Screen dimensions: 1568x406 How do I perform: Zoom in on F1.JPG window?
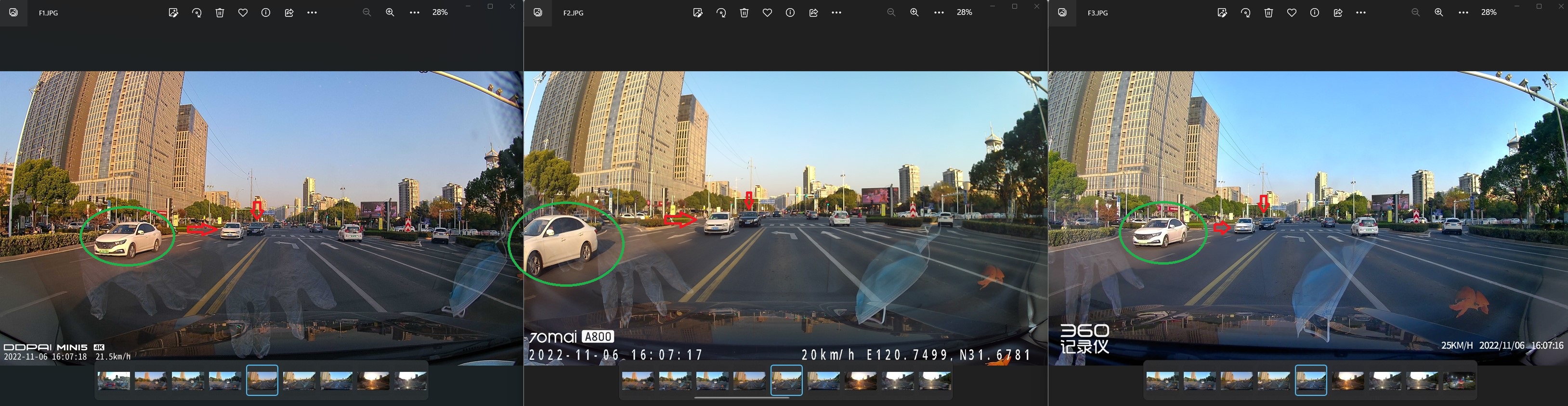click(390, 13)
